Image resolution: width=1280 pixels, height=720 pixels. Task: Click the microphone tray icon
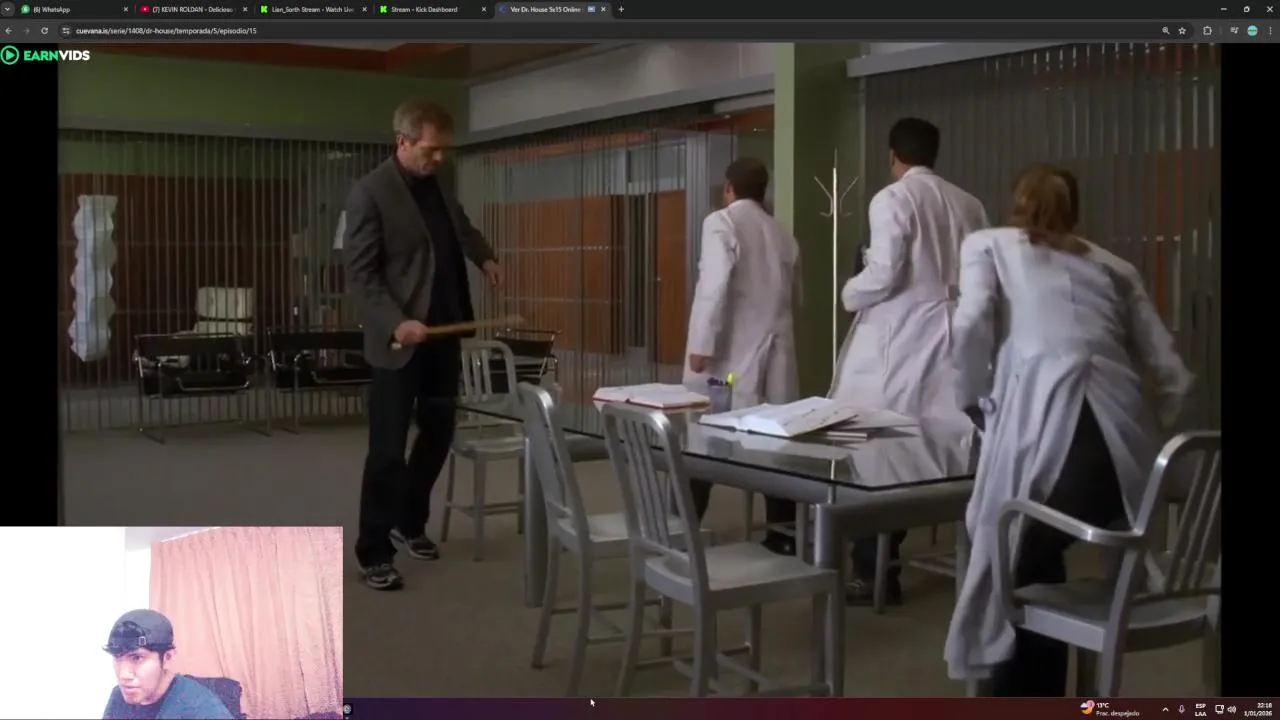coord(1182,709)
